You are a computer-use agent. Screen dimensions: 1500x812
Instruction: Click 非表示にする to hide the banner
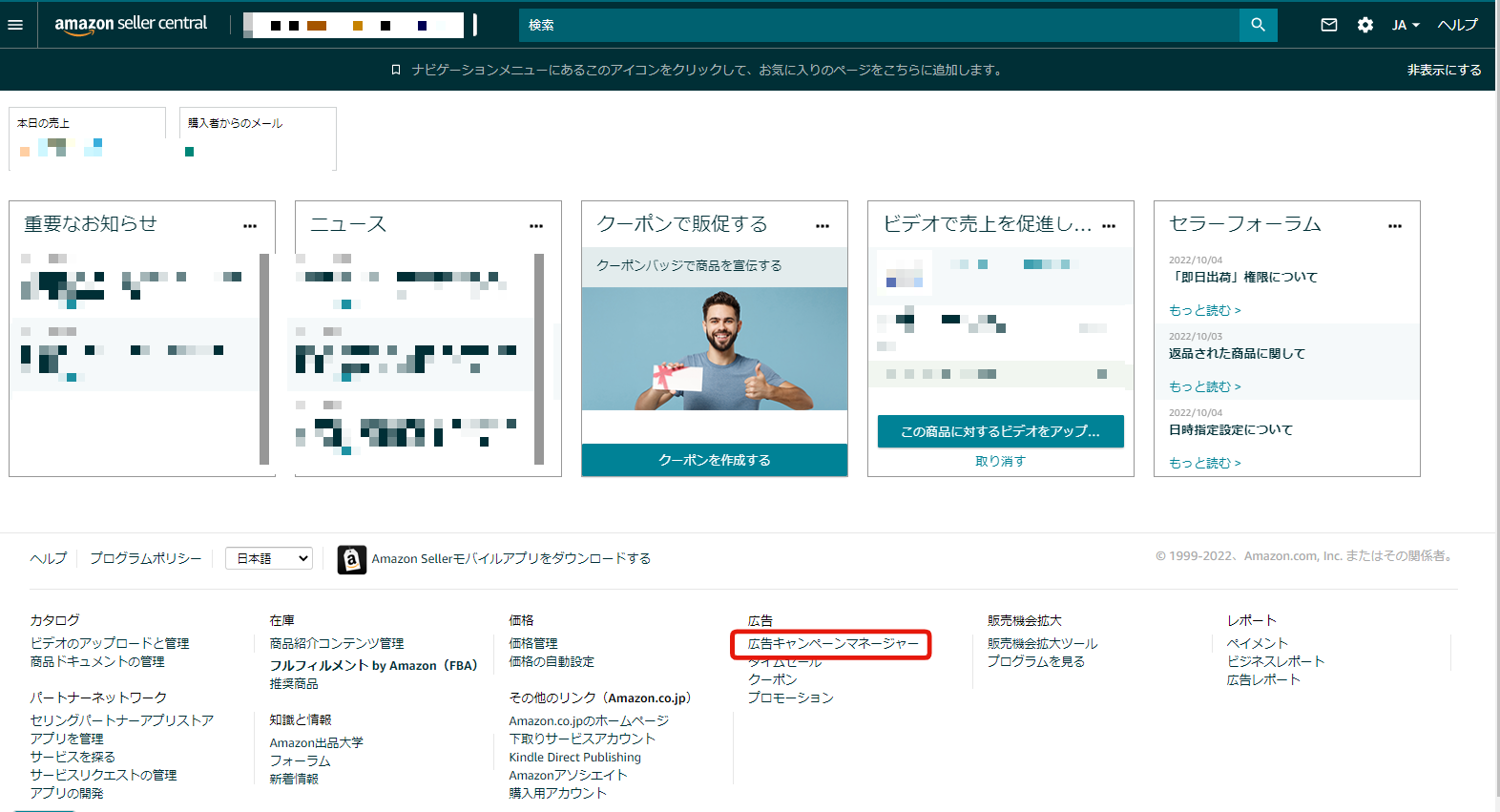coord(1444,70)
